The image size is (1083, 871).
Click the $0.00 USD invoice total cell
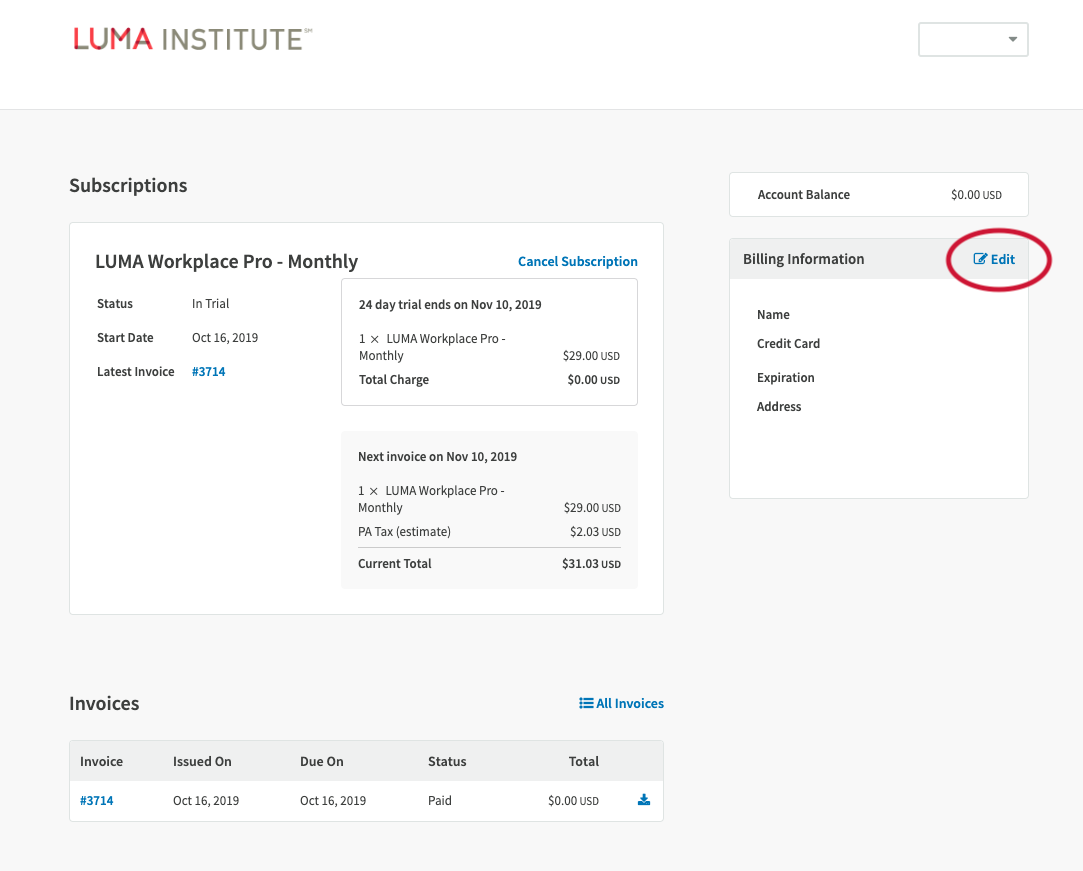[x=573, y=801]
